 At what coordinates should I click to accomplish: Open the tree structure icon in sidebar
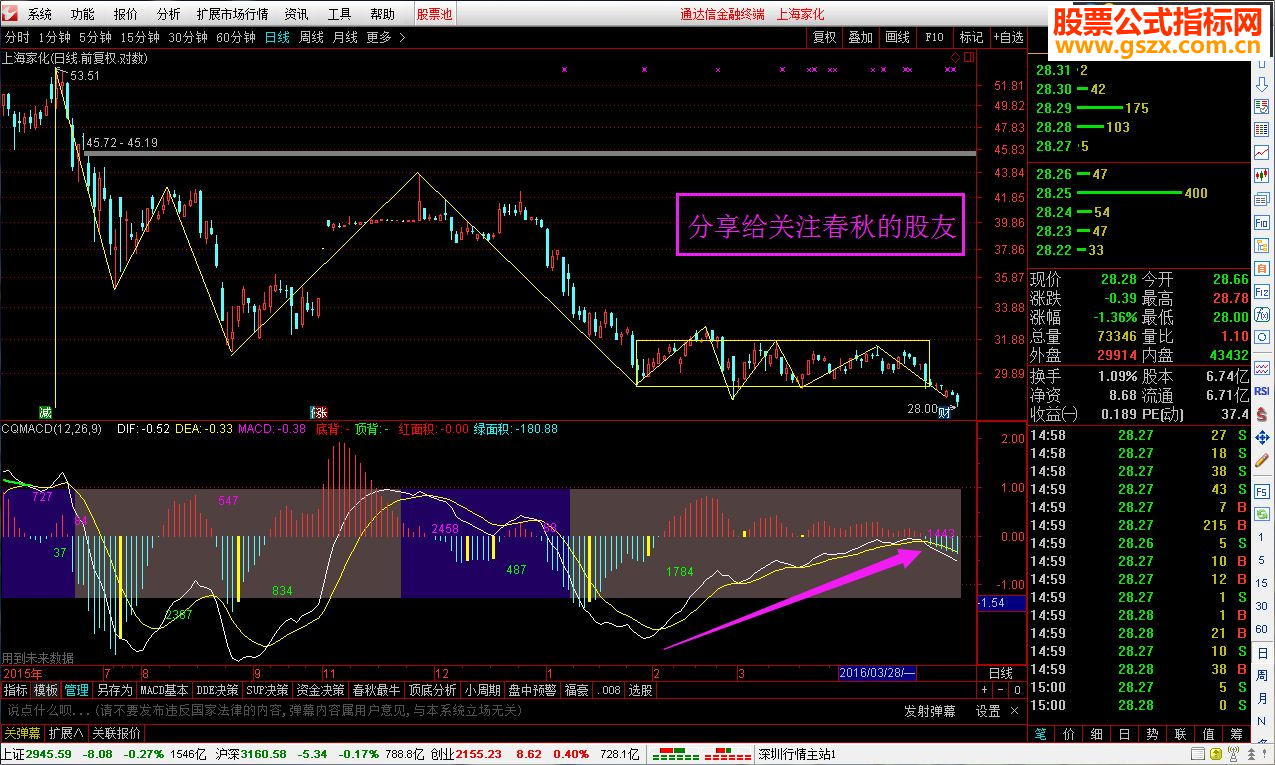click(x=1262, y=245)
